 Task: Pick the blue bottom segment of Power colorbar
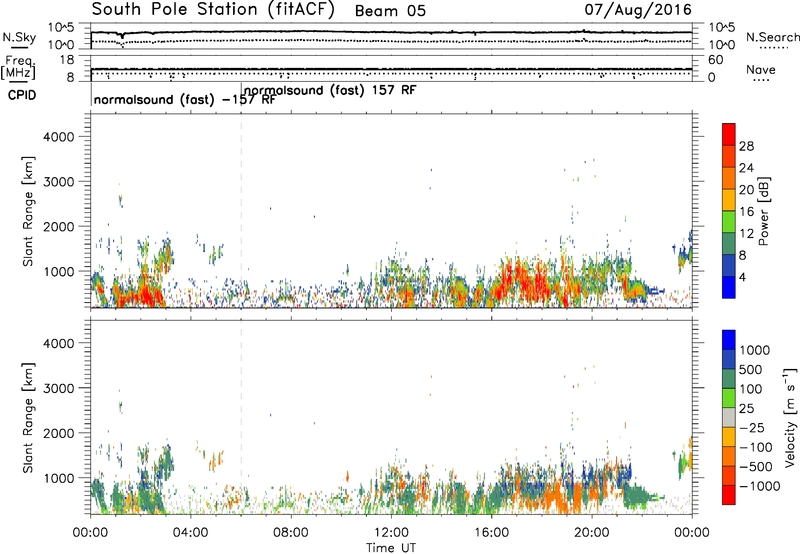pyautogui.click(x=729, y=287)
